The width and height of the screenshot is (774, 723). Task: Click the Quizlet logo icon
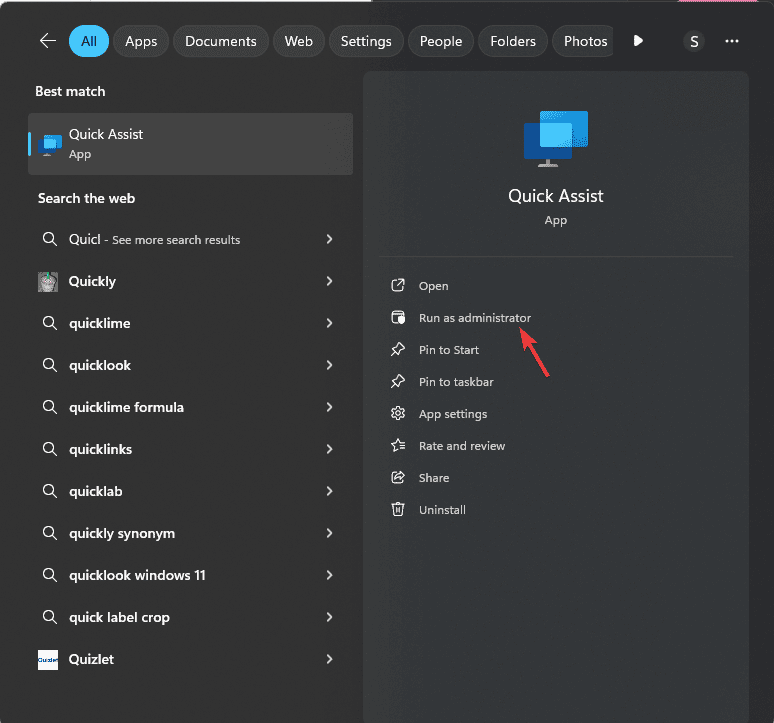[x=48, y=660]
